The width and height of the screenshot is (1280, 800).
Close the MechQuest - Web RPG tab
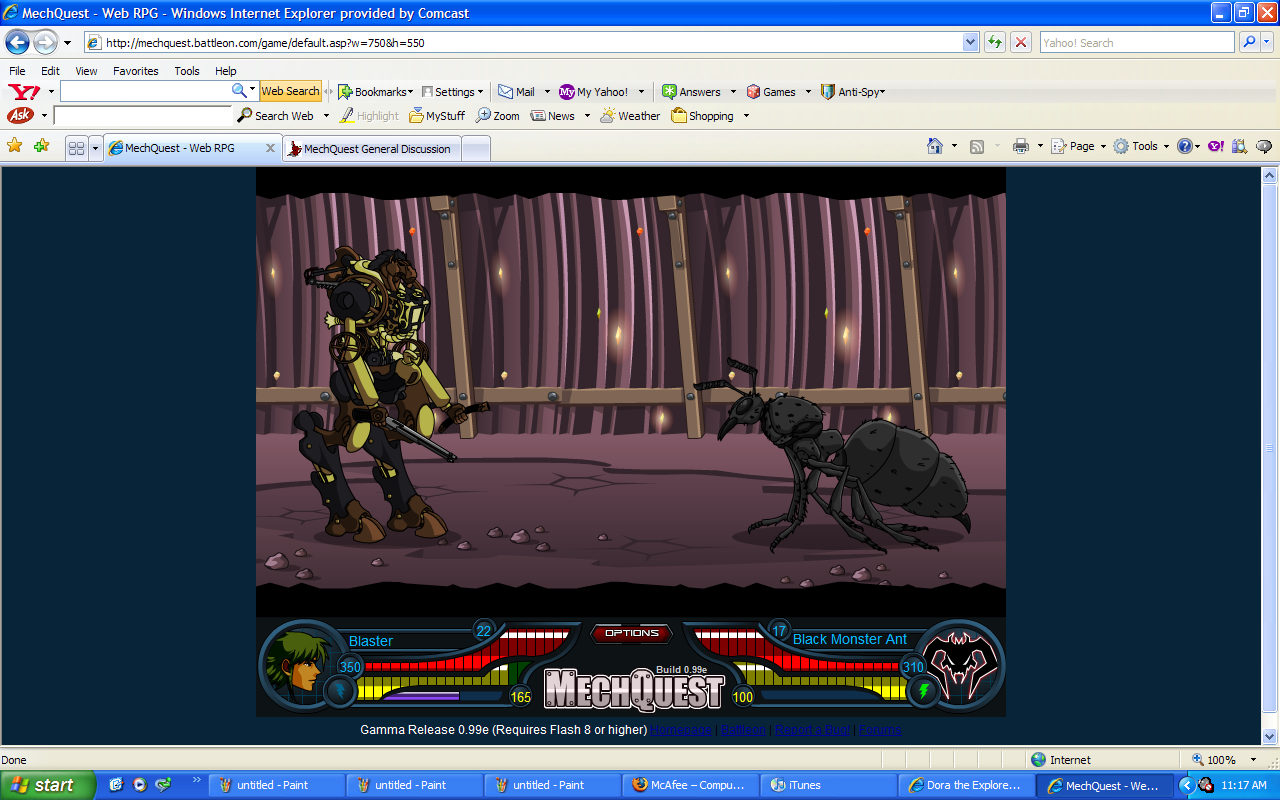tap(270, 148)
